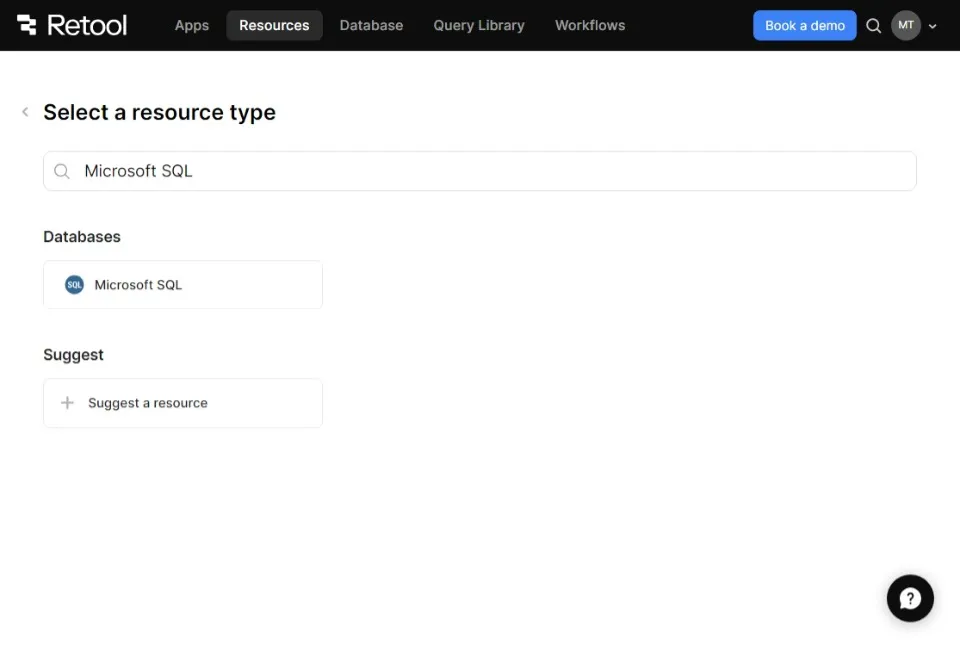Expand the account dropdown chevron
Image resolution: width=960 pixels, height=647 pixels.
pos(933,26)
